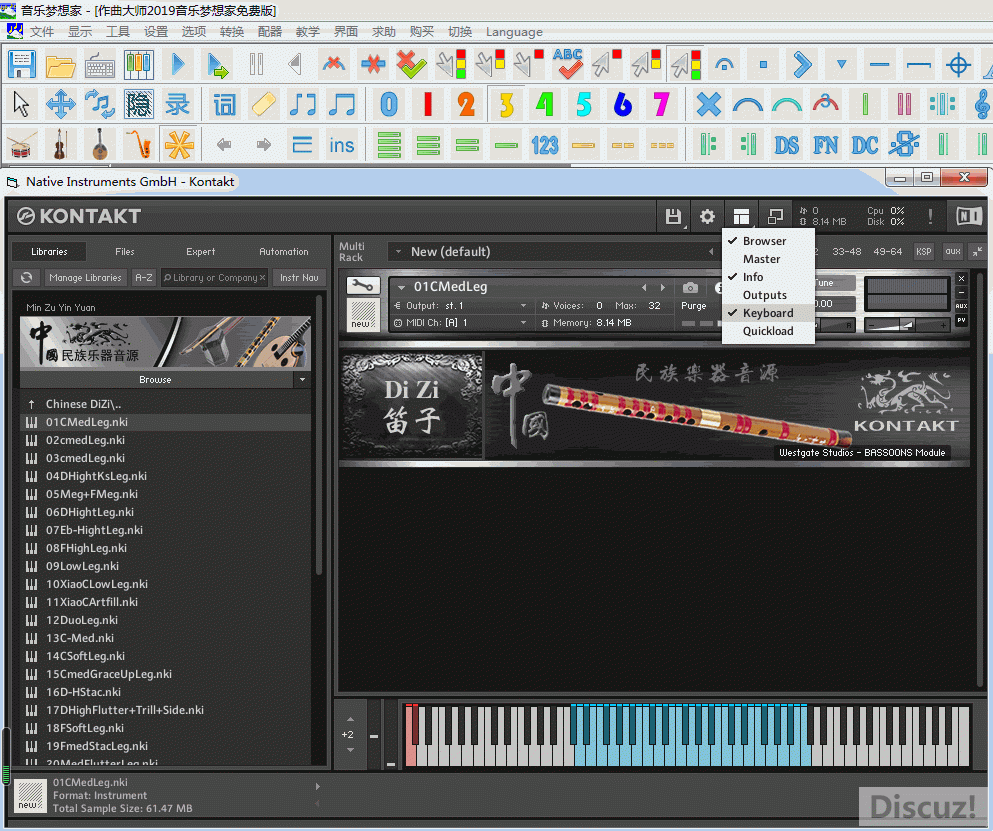Click the blue number 0 note icon
The width and height of the screenshot is (993, 831).
coord(389,105)
